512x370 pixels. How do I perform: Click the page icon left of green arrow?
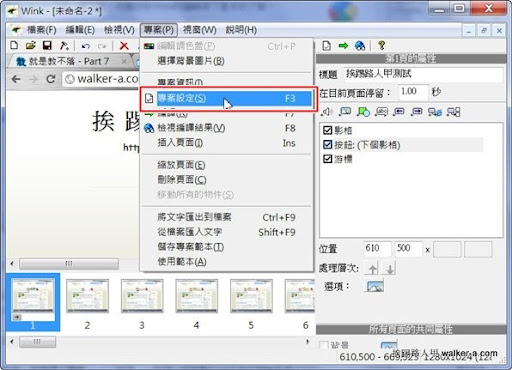click(327, 45)
